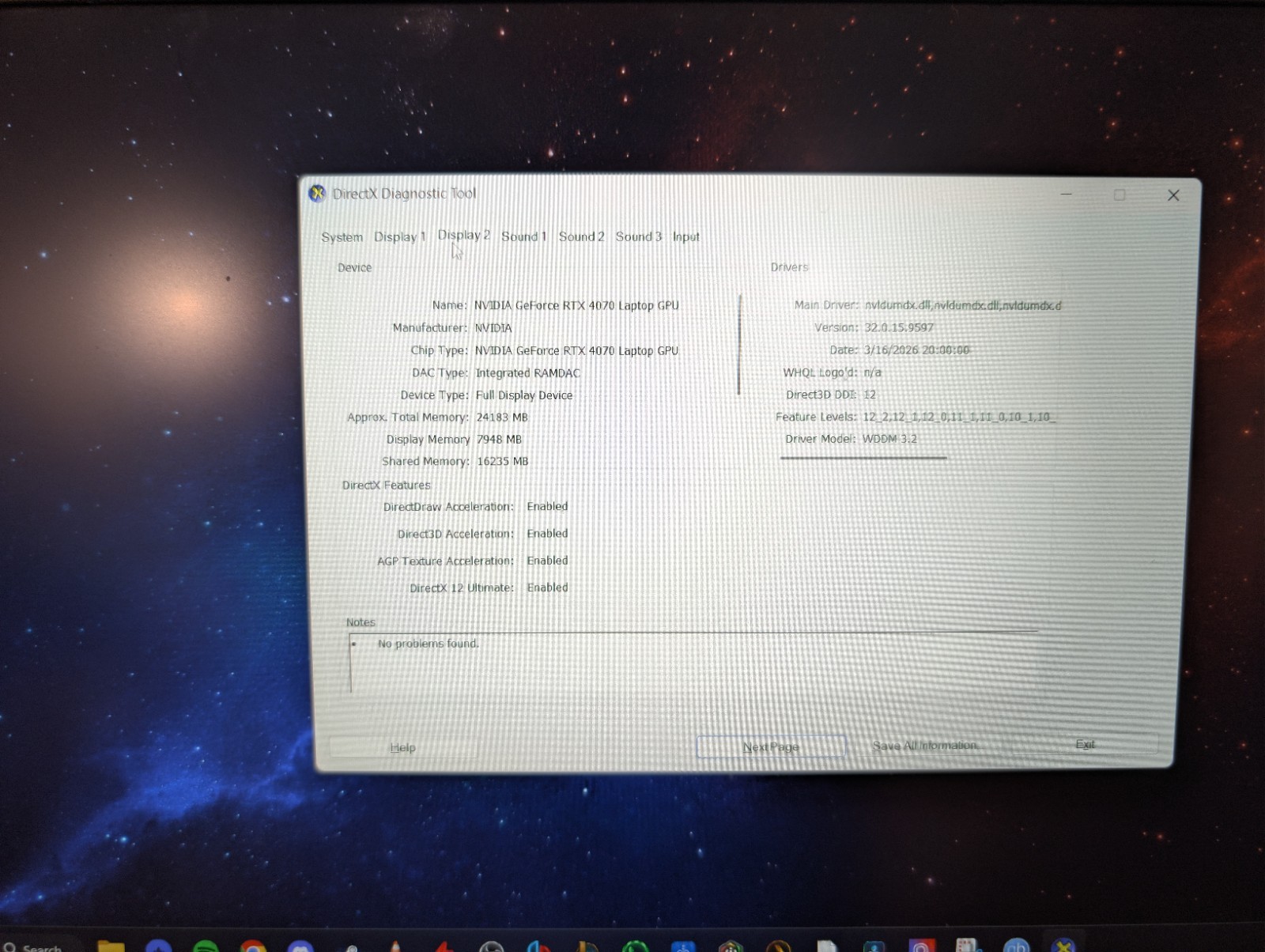The image size is (1265, 952).
Task: Click the DirectX Diagnostic Tool title icon
Action: click(317, 194)
